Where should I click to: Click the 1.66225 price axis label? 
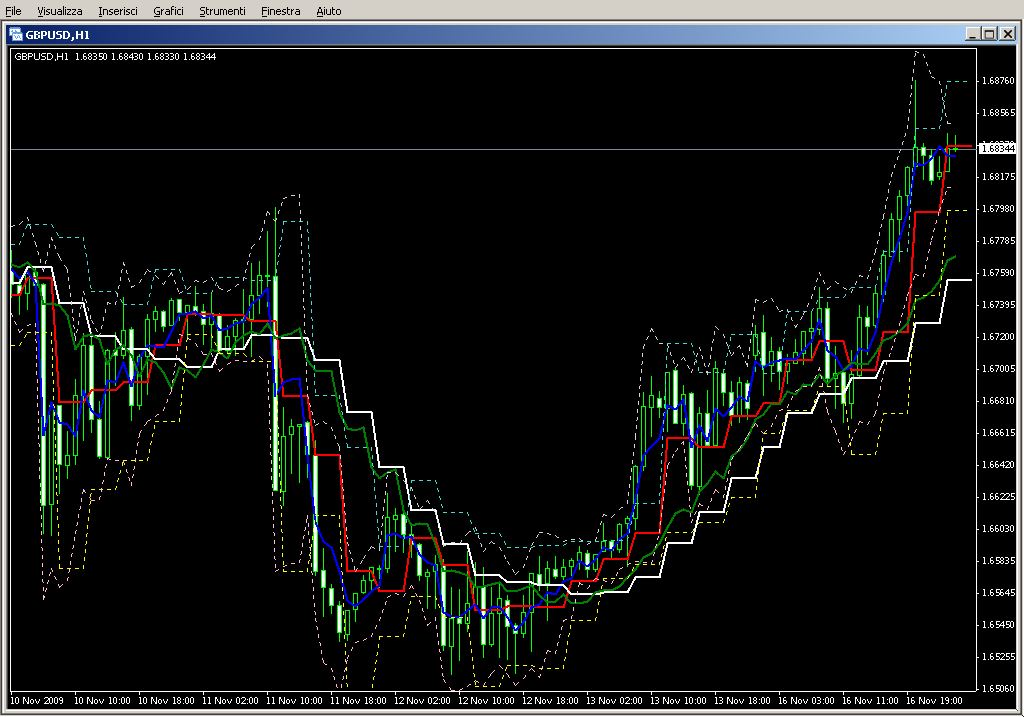[x=999, y=497]
